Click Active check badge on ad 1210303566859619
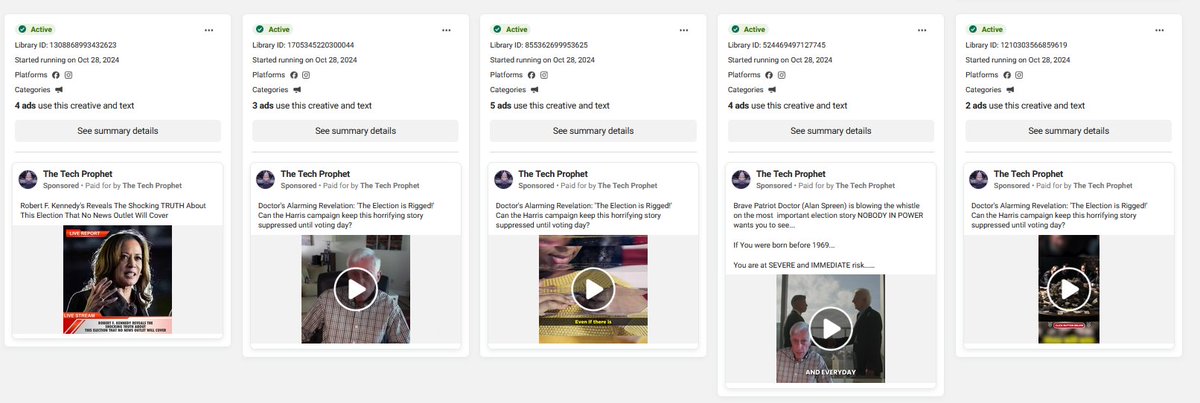Viewport: 1200px width, 403px height. pyautogui.click(x=987, y=30)
